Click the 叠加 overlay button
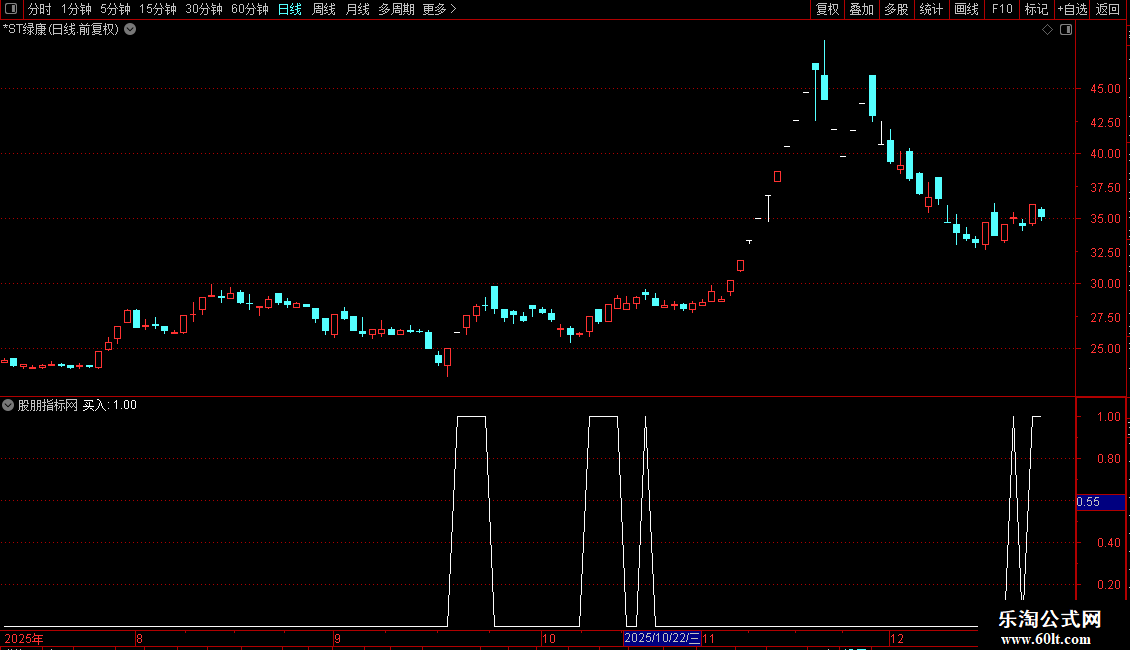The width and height of the screenshot is (1130, 650). pyautogui.click(x=862, y=9)
